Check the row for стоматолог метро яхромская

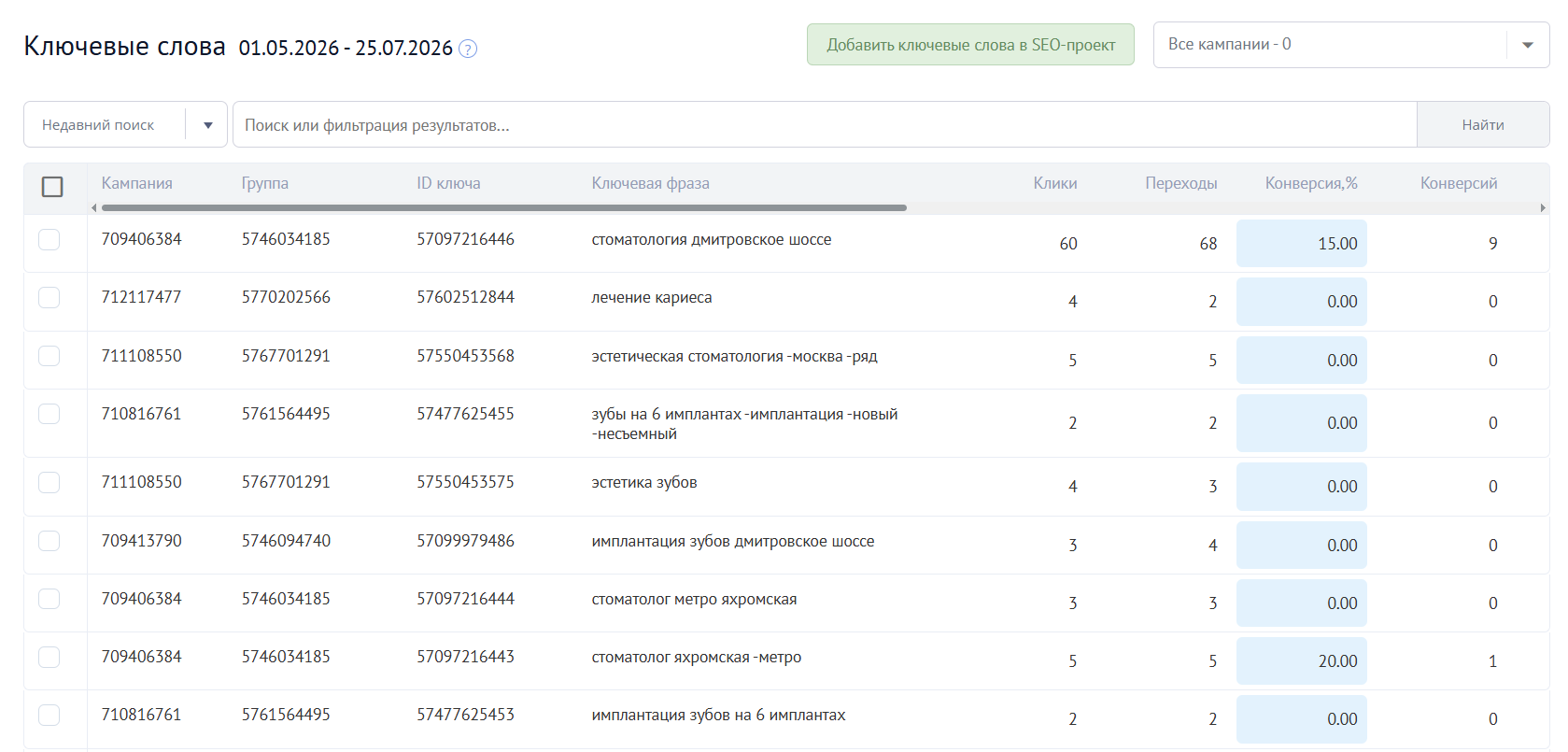49,599
